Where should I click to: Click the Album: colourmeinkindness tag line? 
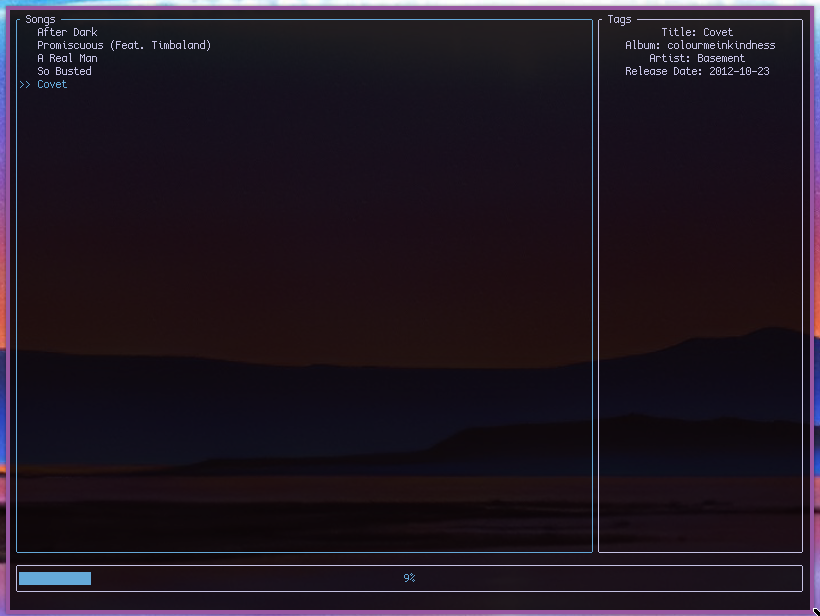point(700,45)
